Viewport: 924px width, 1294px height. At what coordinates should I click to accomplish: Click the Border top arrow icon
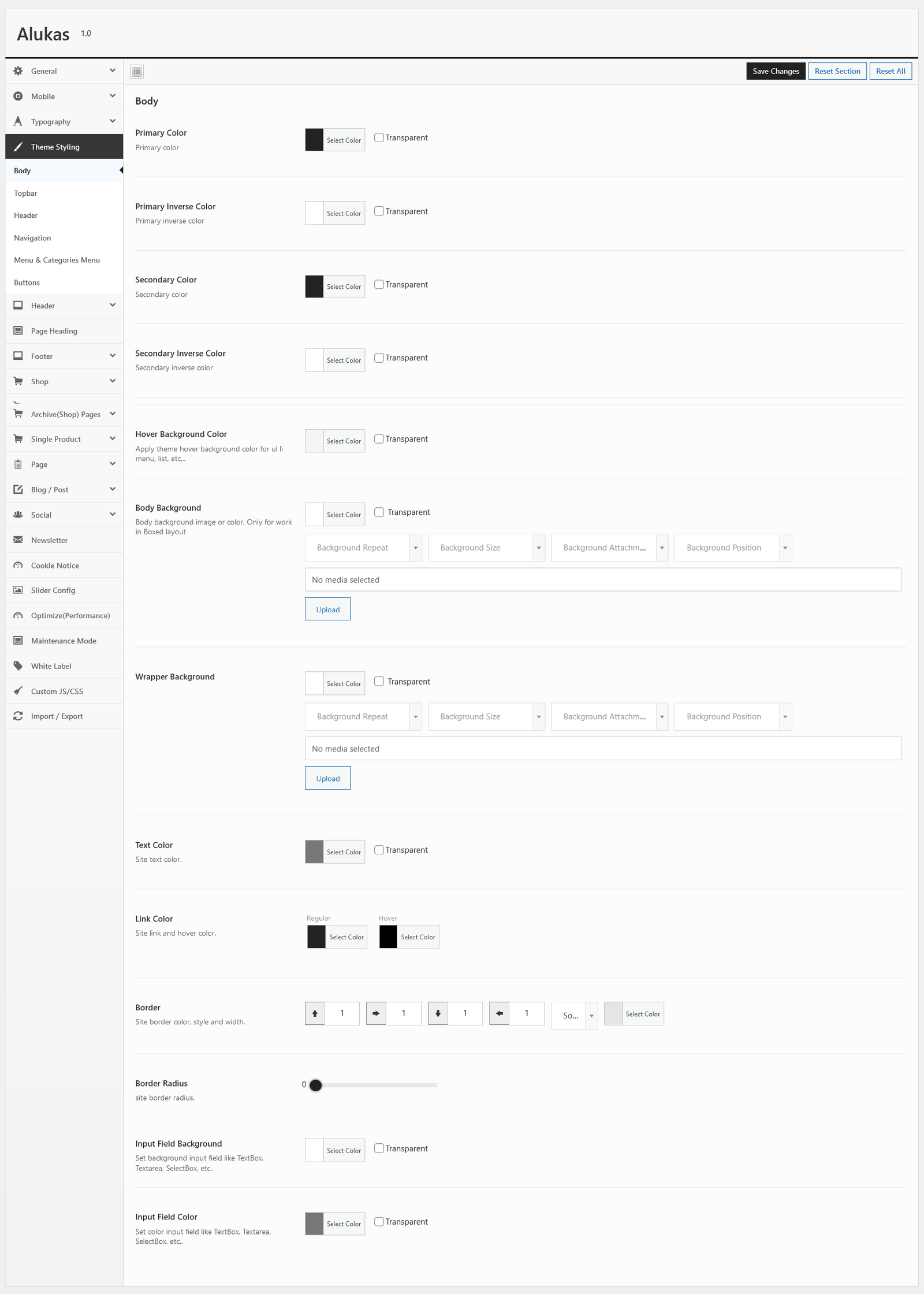315,1013
